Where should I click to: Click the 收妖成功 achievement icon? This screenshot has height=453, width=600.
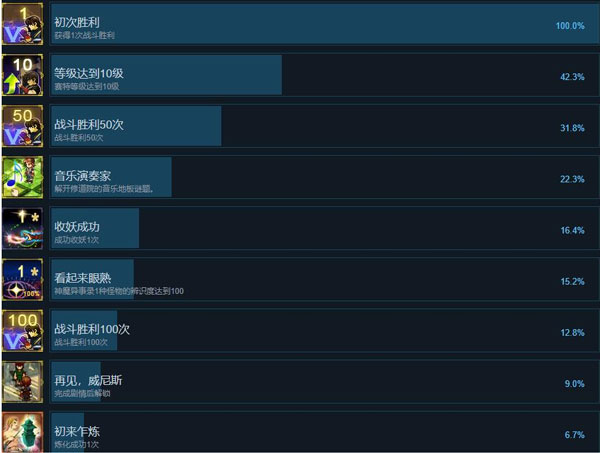click(22, 228)
